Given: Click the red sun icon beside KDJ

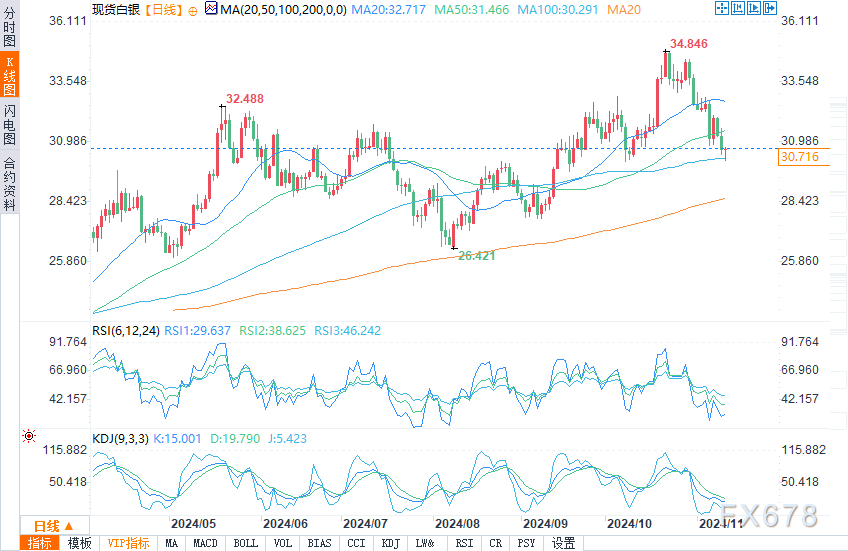Looking at the screenshot, I should point(29,436).
